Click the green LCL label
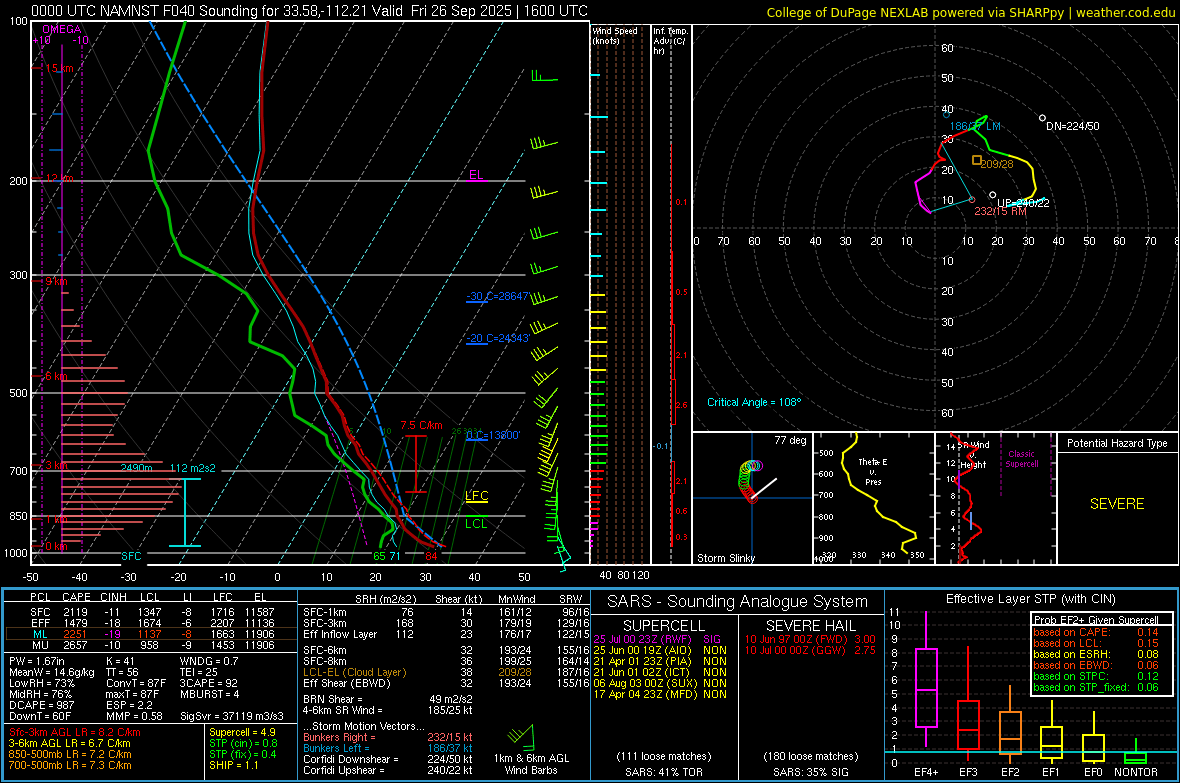1180x783 pixels. click(476, 523)
